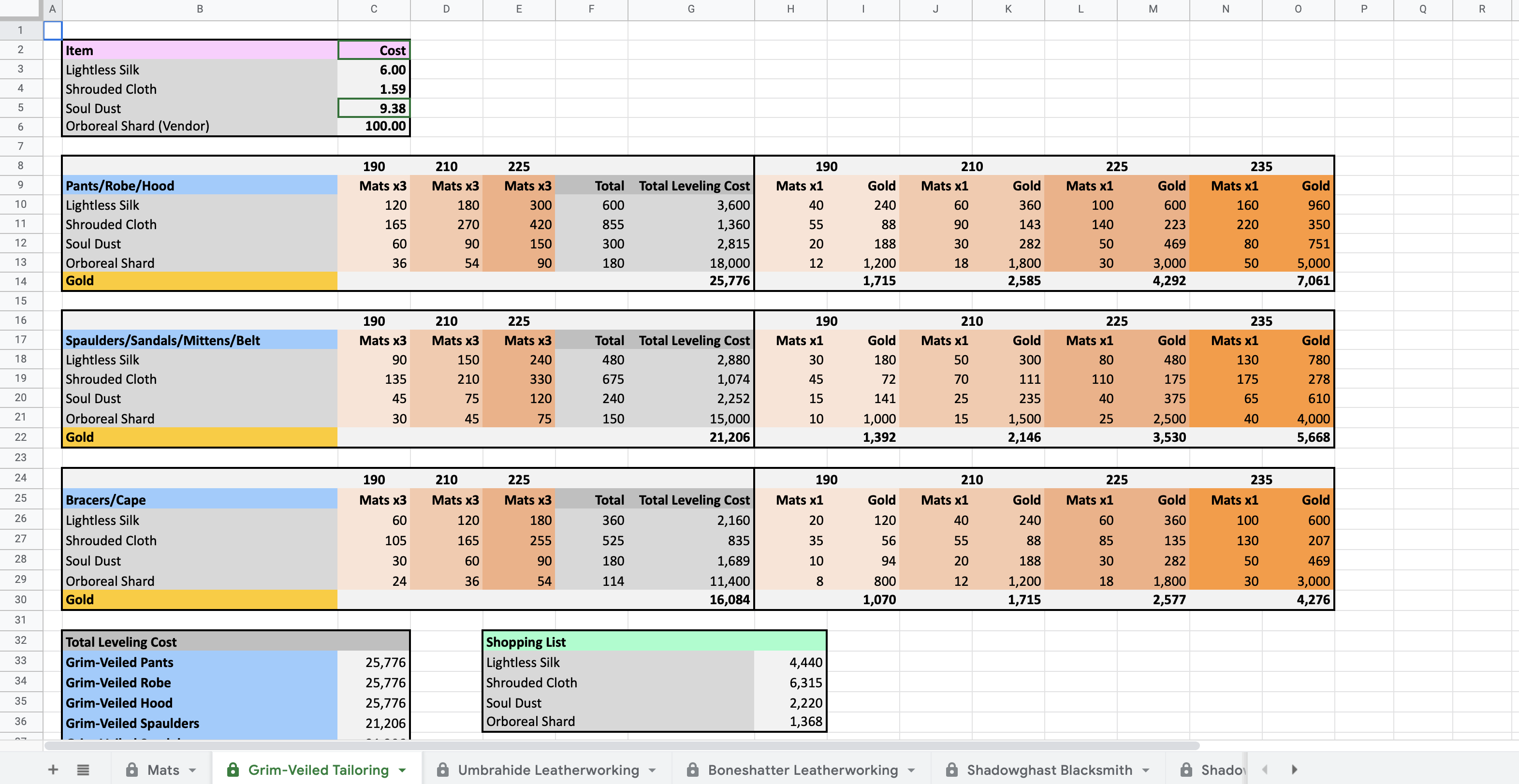The image size is (1519, 784).
Task: Switch to the Shadowghast Blacksmith sheet
Action: [1049, 769]
